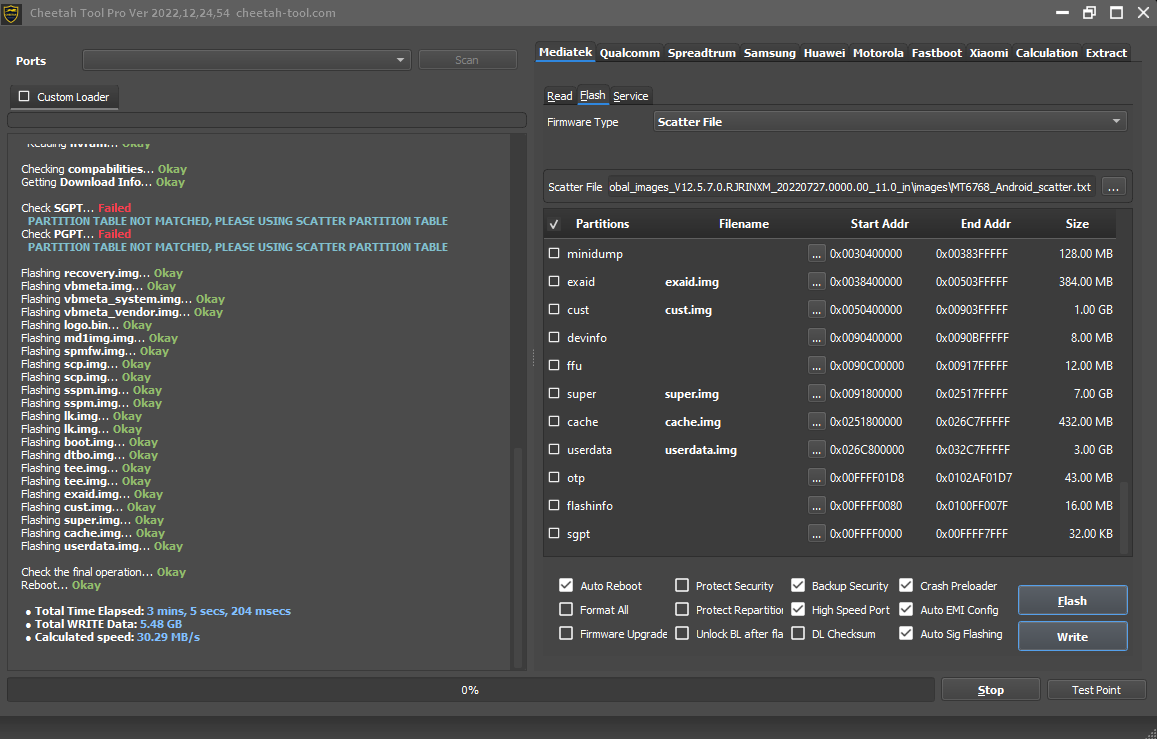Click the Stop button
This screenshot has height=739, width=1157.
coord(990,690)
